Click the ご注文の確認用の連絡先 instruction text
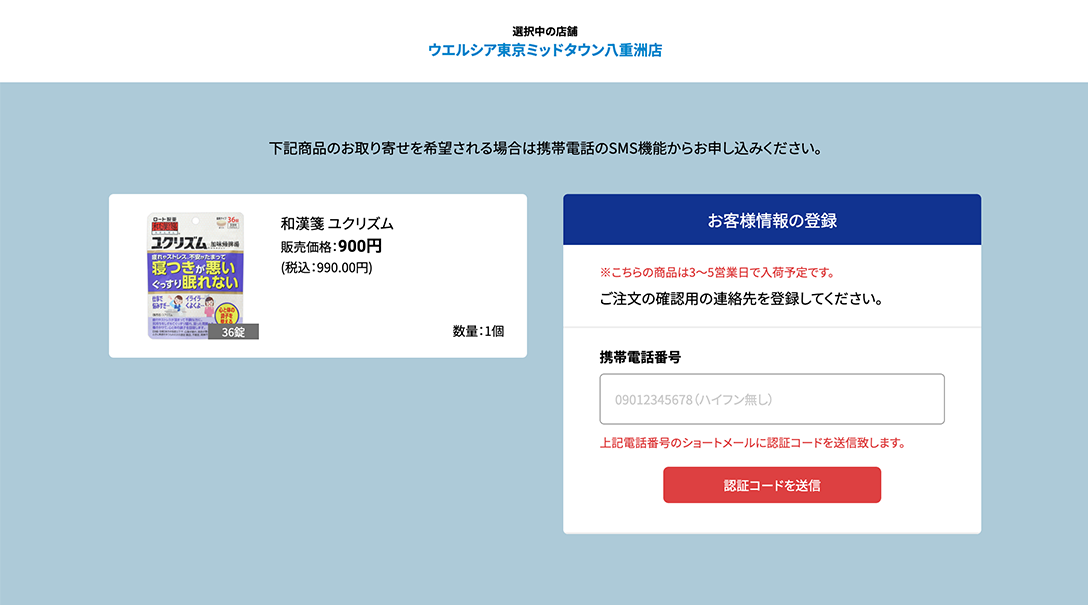1088x605 pixels. 742,299
